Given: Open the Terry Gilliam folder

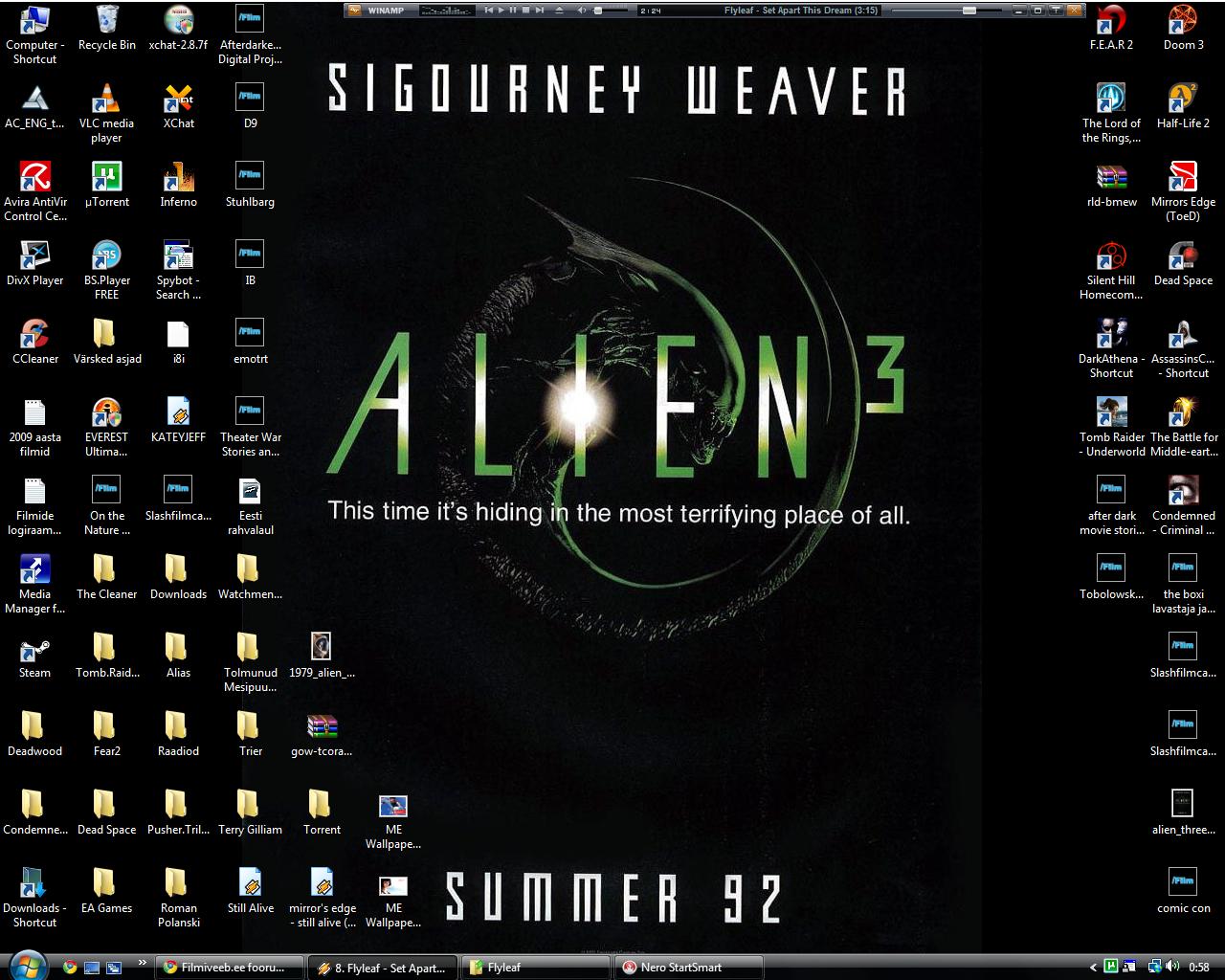Looking at the screenshot, I should [250, 812].
